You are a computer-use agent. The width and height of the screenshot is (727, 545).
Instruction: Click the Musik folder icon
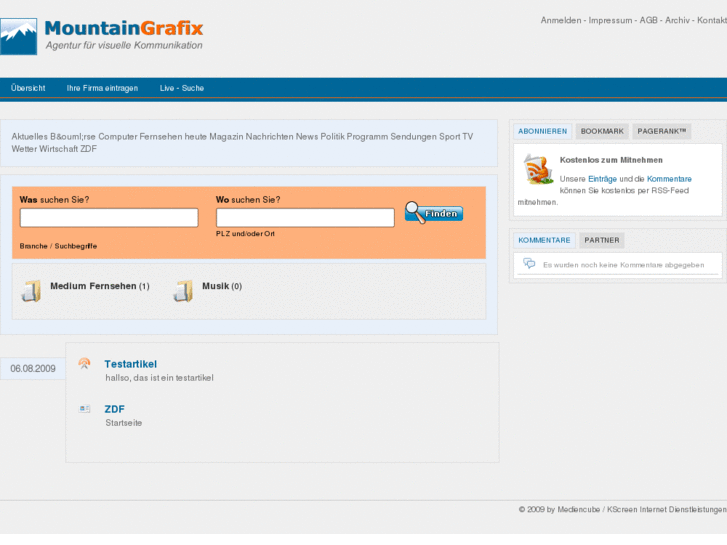(184, 290)
